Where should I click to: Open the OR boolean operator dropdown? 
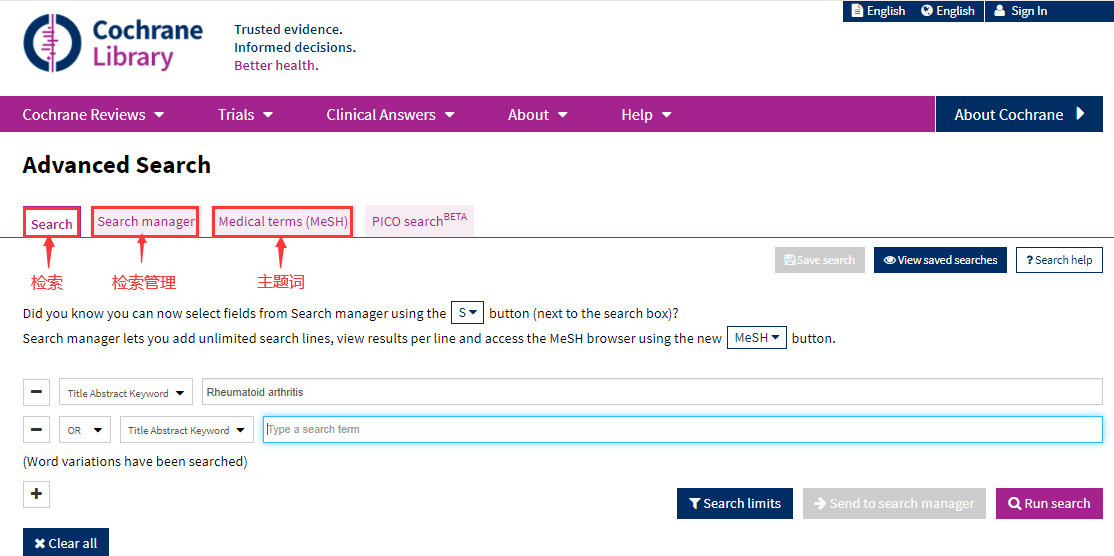[85, 430]
